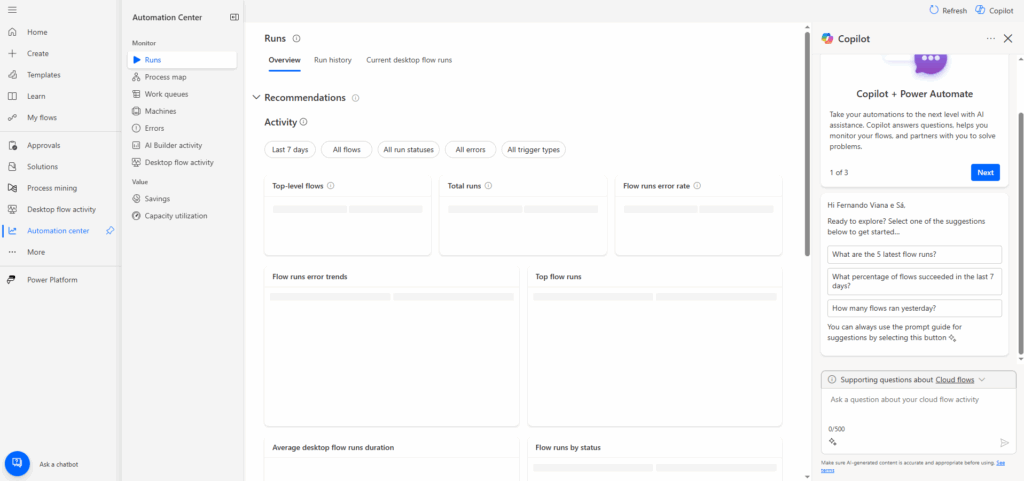
Task: Click the info icon beside Runs heading
Action: click(296, 39)
